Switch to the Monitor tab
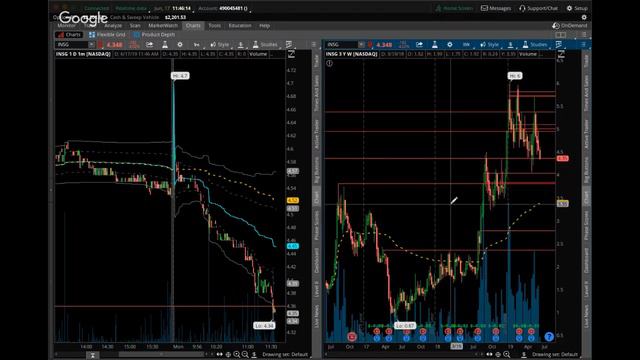 point(66,25)
